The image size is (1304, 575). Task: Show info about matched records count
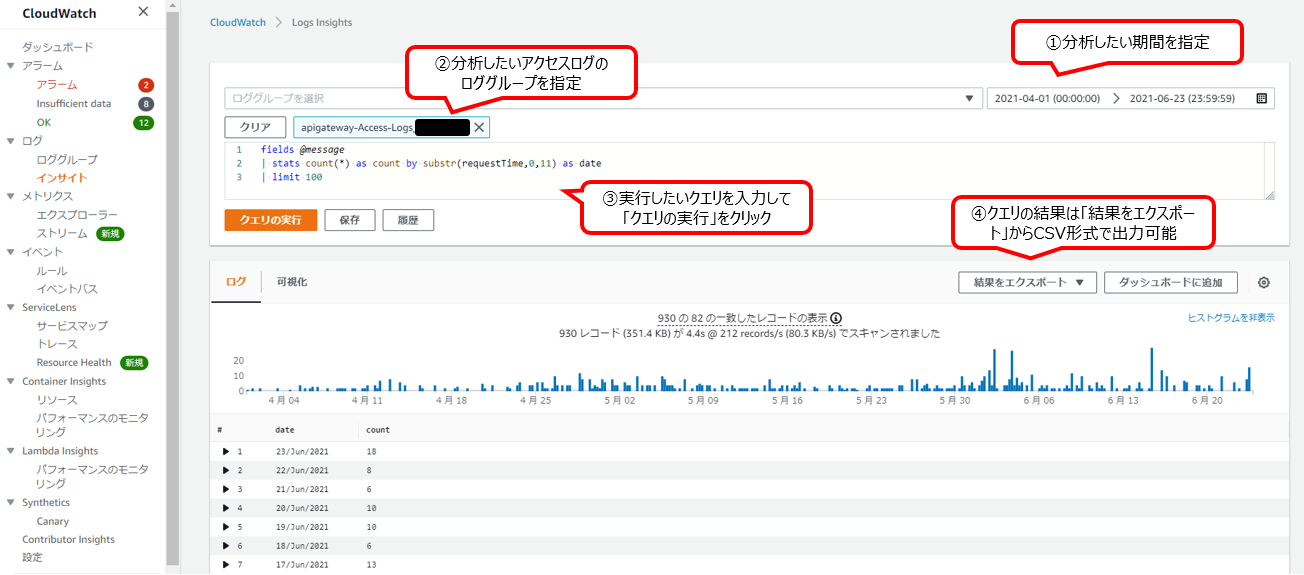tap(836, 319)
